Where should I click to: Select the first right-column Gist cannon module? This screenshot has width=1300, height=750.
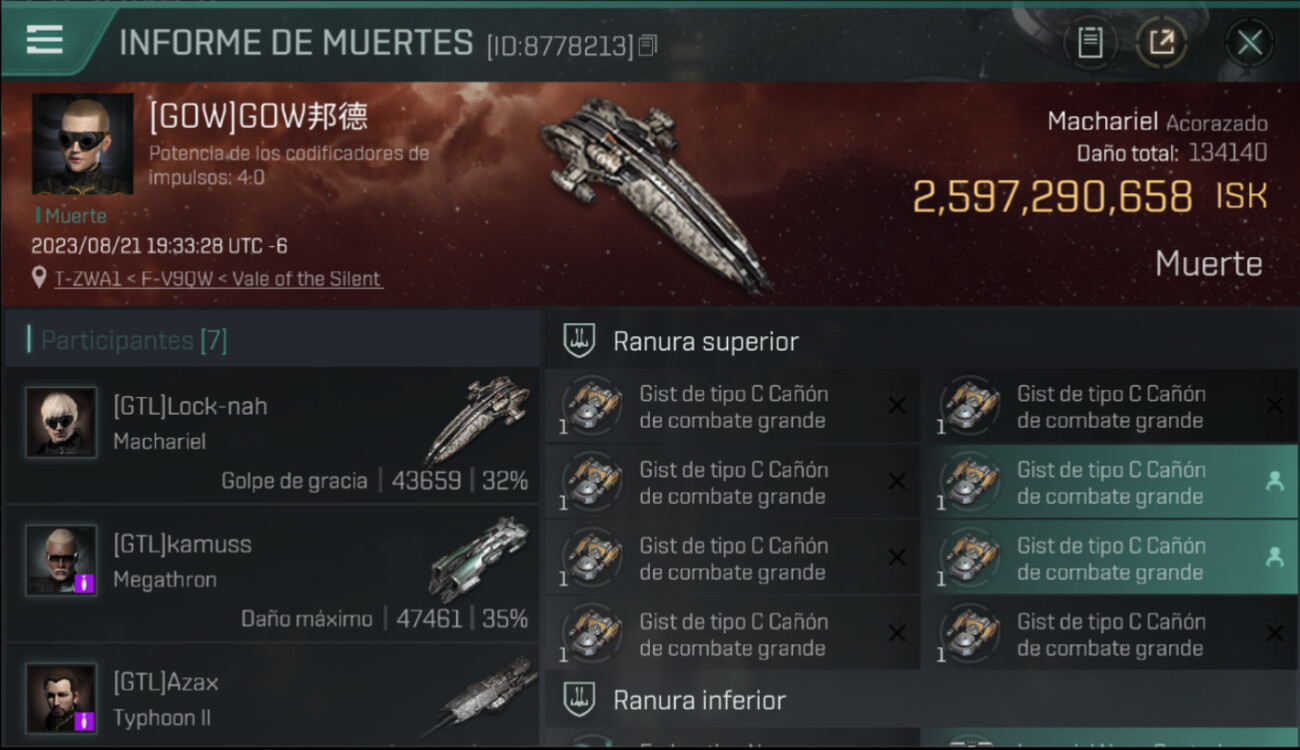[x=1110, y=406]
